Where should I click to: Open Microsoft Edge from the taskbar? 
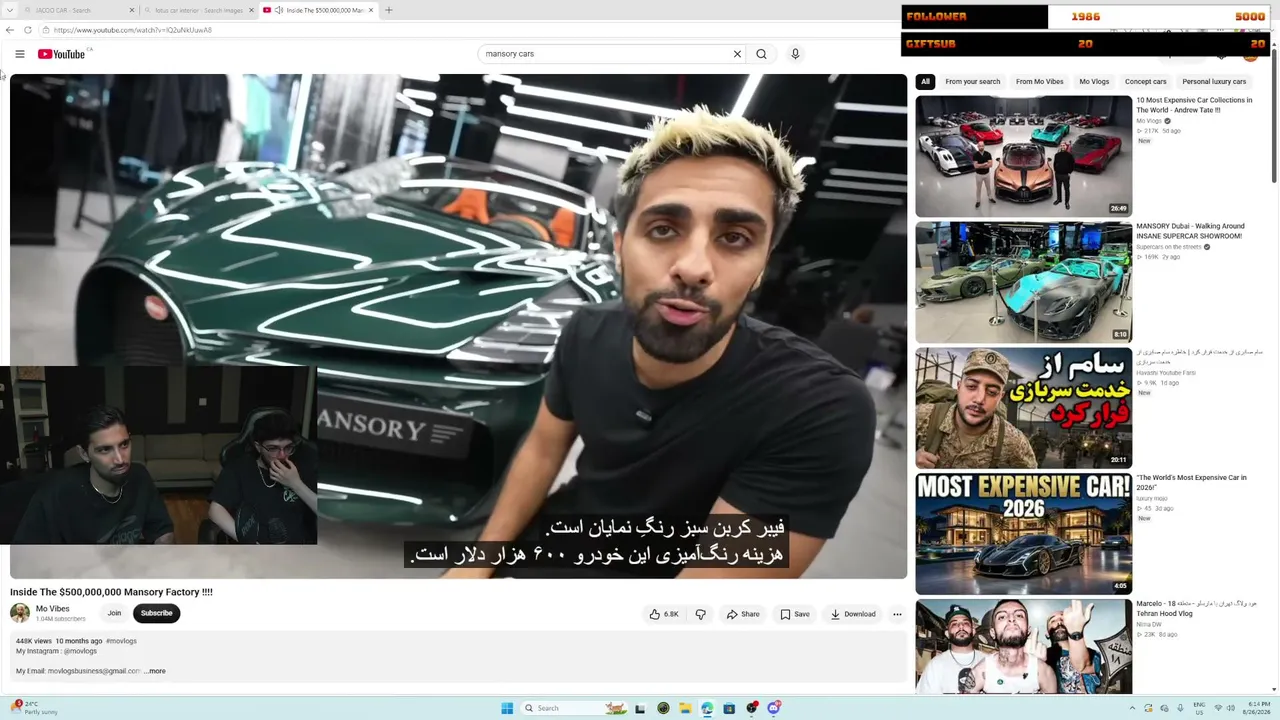[x=707, y=708]
